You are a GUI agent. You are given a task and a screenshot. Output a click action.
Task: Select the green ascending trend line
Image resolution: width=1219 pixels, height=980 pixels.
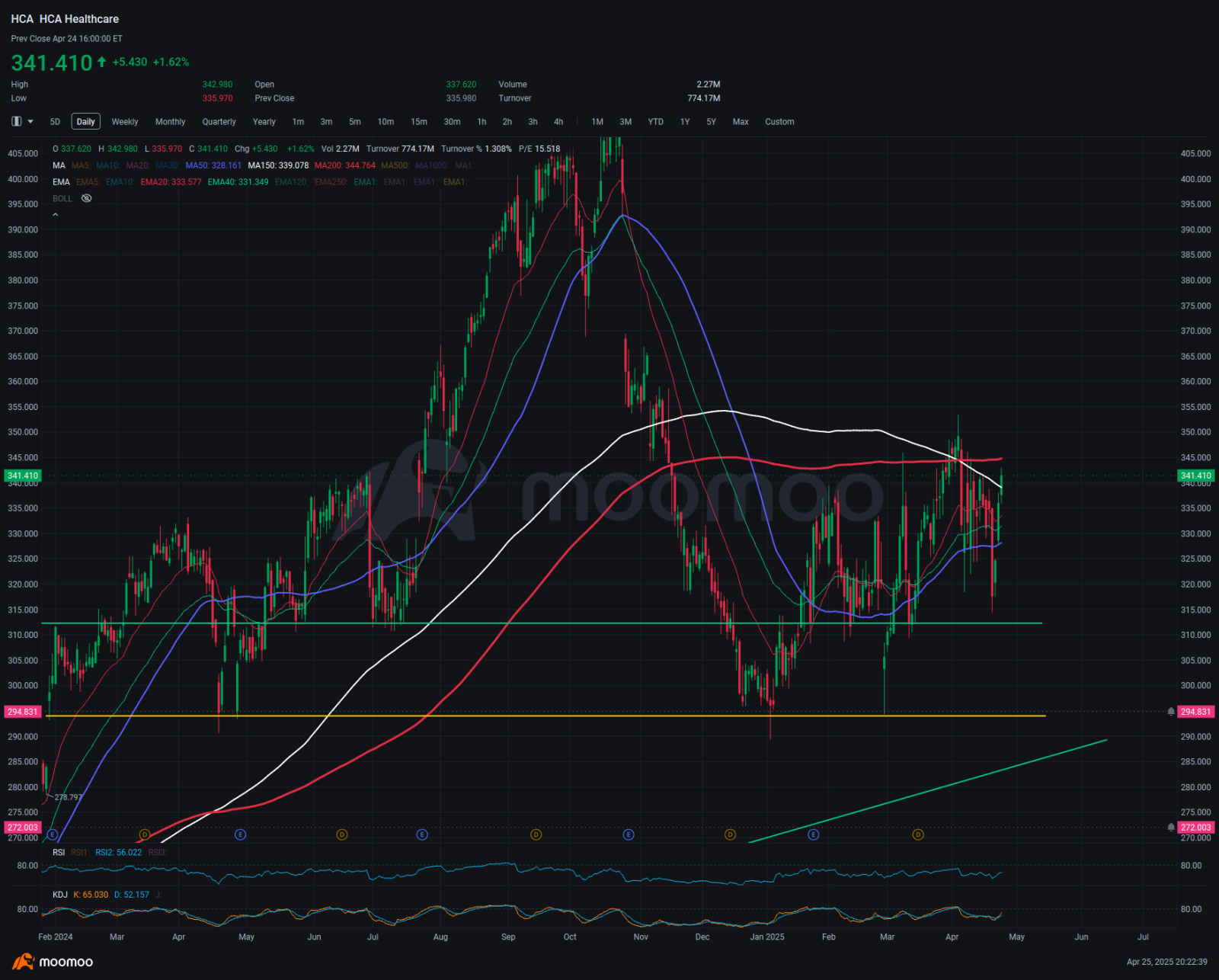click(928, 790)
